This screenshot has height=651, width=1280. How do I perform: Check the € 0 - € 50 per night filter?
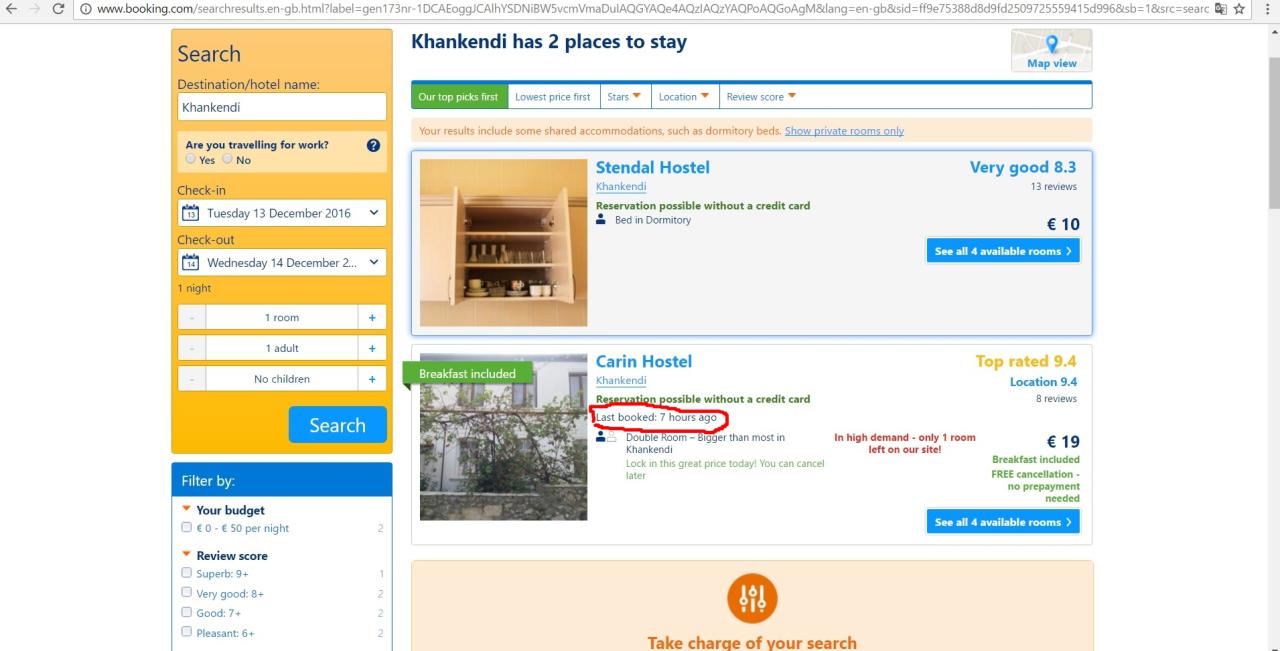pos(186,527)
